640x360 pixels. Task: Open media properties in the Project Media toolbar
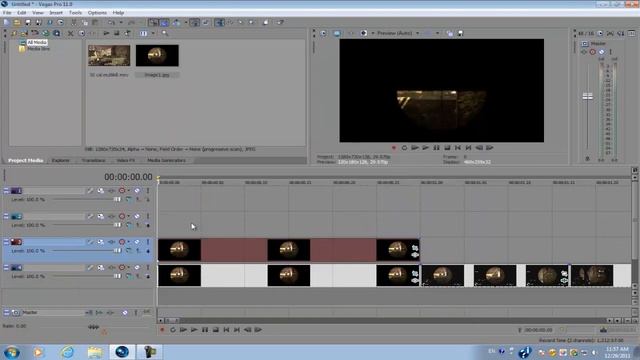[81, 33]
